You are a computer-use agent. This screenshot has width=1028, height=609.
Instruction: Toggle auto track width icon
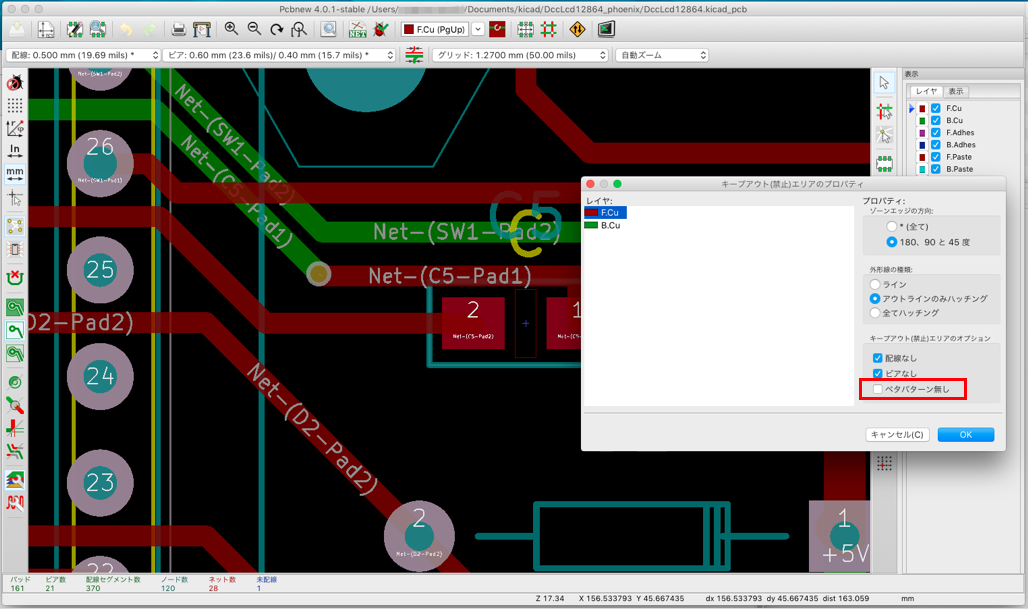click(x=414, y=55)
